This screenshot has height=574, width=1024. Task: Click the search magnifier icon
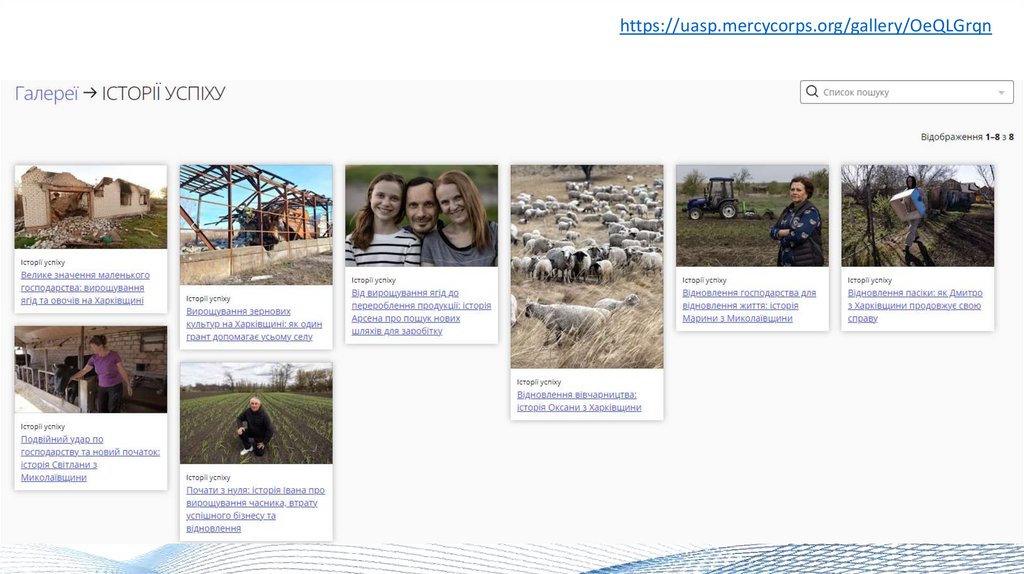tap(812, 92)
